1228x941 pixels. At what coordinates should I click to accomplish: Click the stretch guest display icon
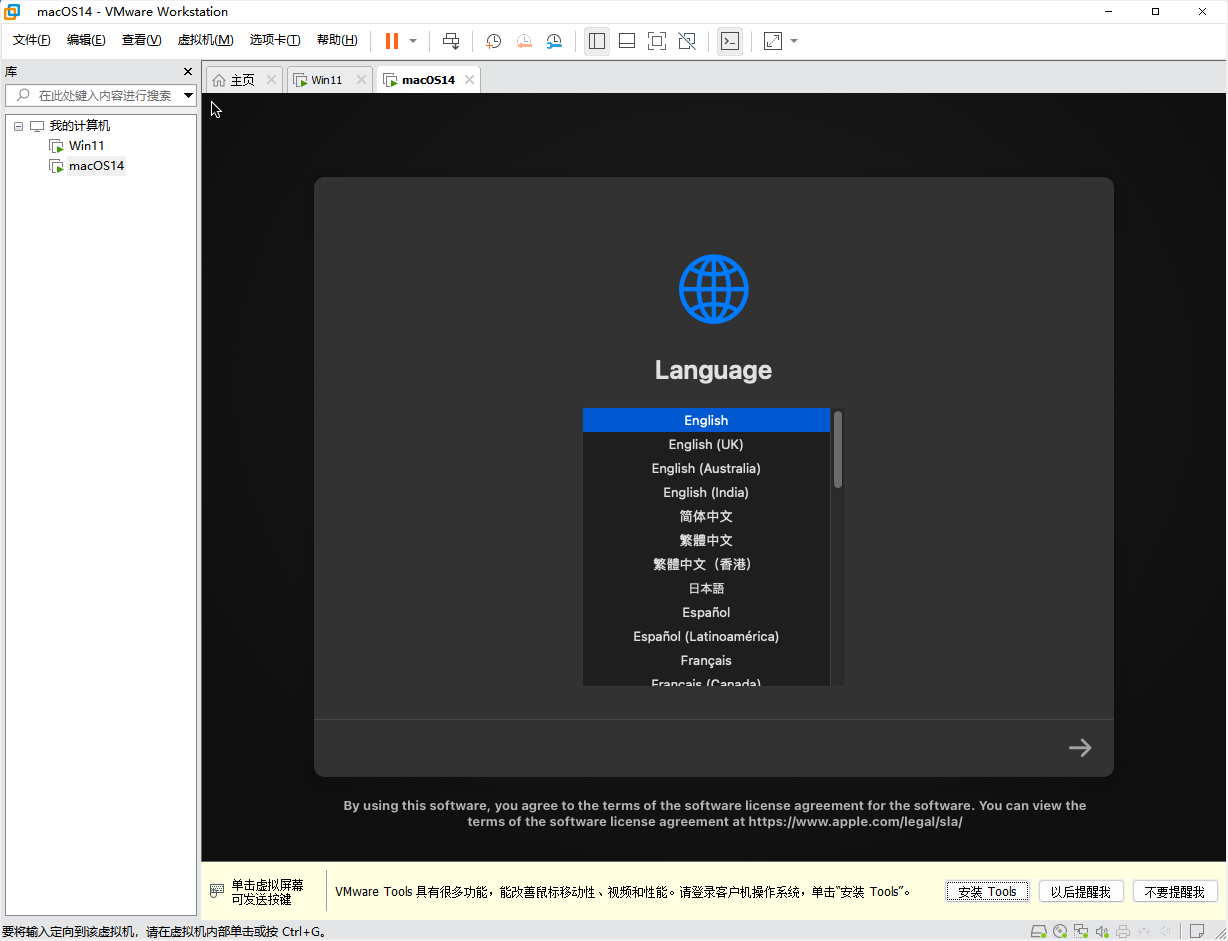[773, 41]
